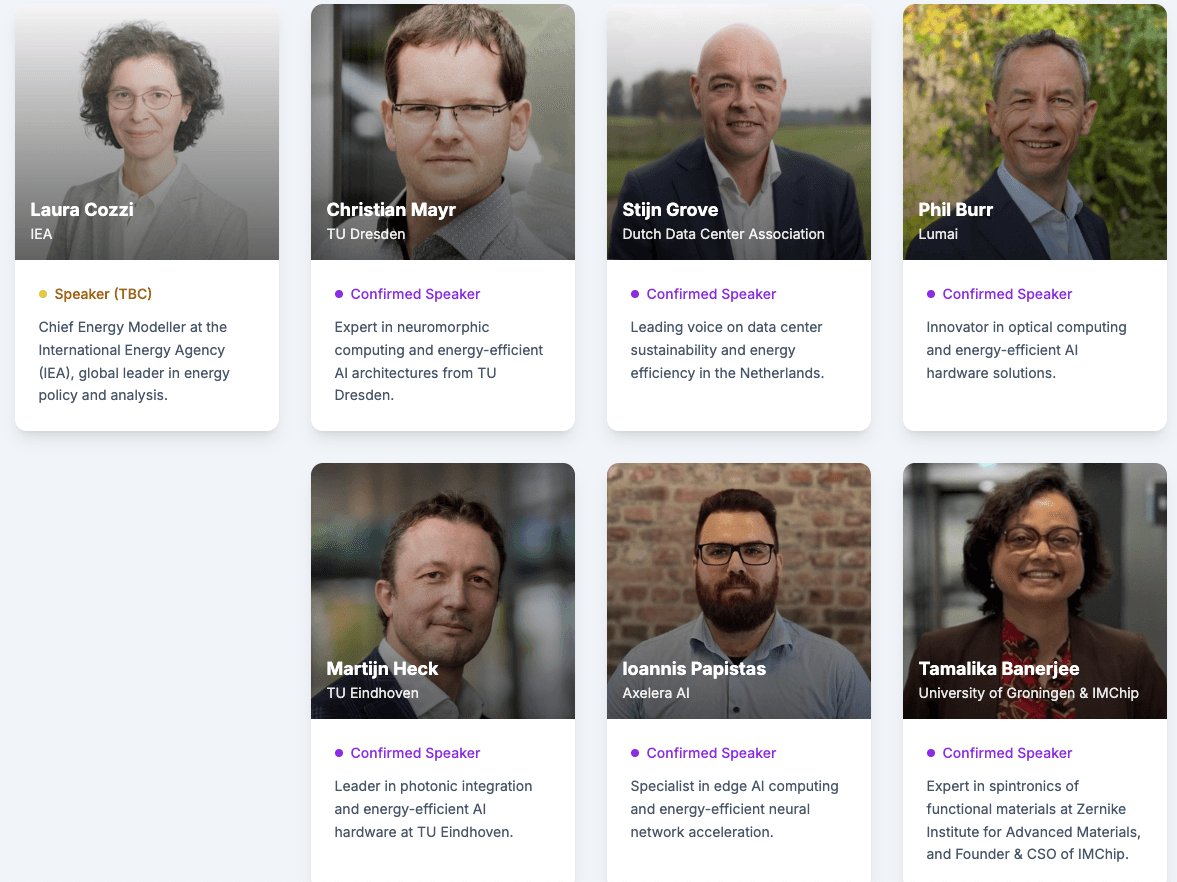Select Stijn Grove's portrait image
This screenshot has width=1177, height=882.
[x=739, y=132]
